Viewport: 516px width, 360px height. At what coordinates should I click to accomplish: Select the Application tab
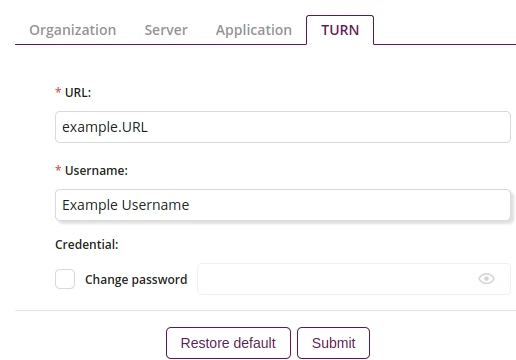point(254,30)
